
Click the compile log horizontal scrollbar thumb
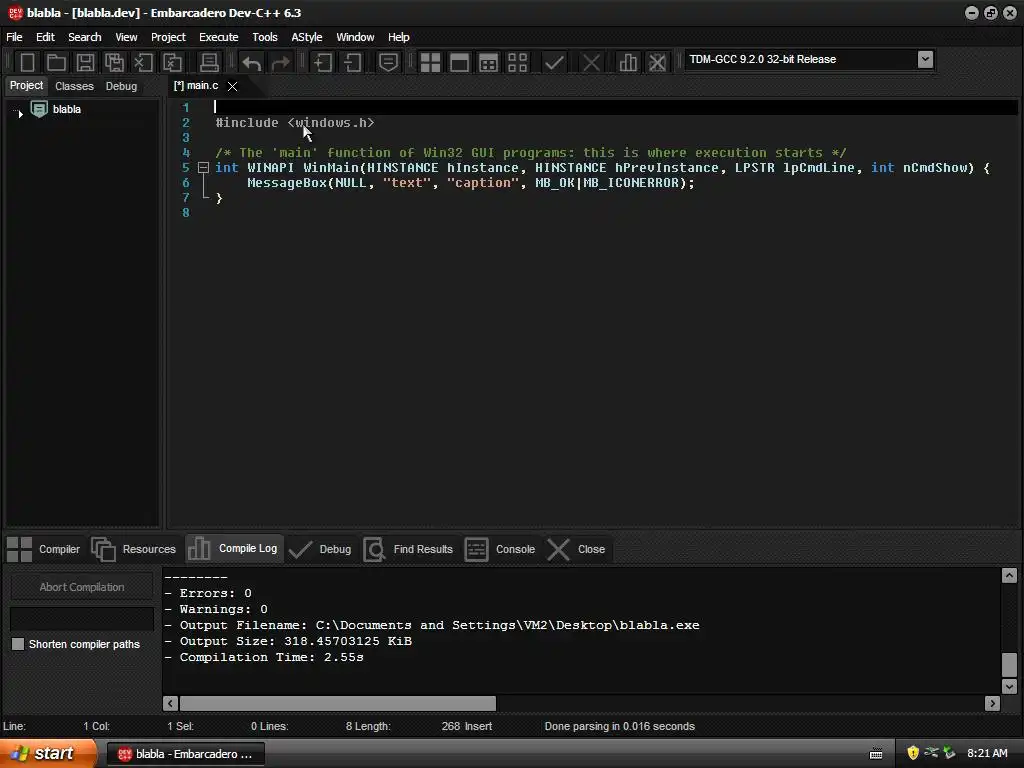click(338, 703)
